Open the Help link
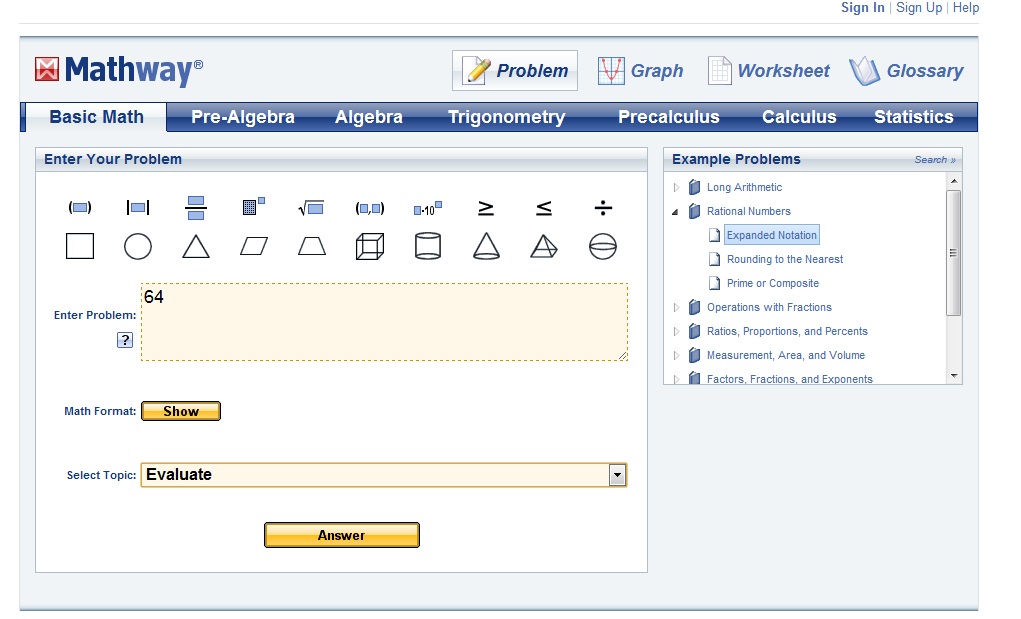The image size is (1021, 619). tap(966, 7)
